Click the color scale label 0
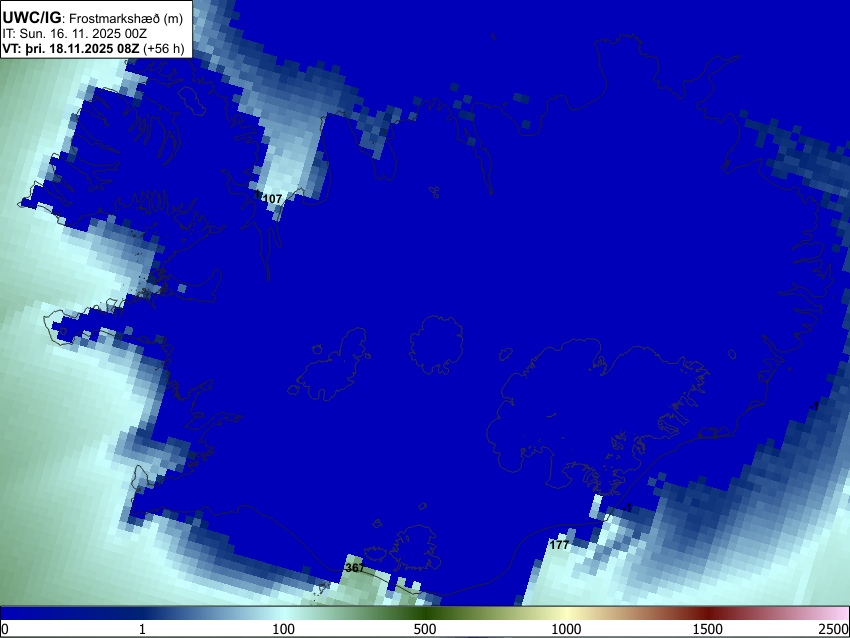 [5, 629]
